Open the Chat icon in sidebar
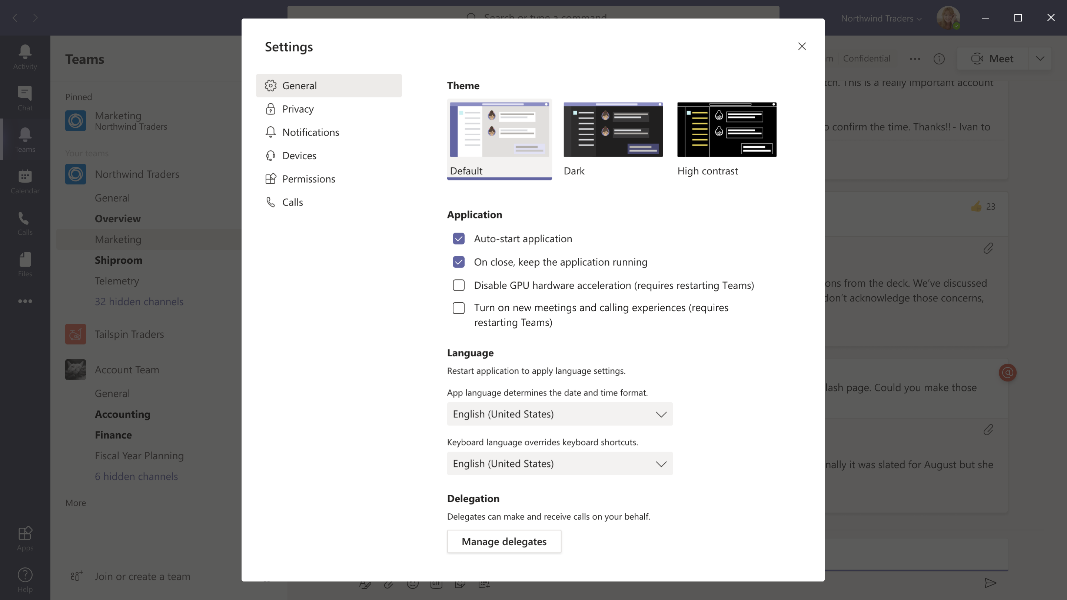Viewport: 1067px width, 600px height. (25, 97)
